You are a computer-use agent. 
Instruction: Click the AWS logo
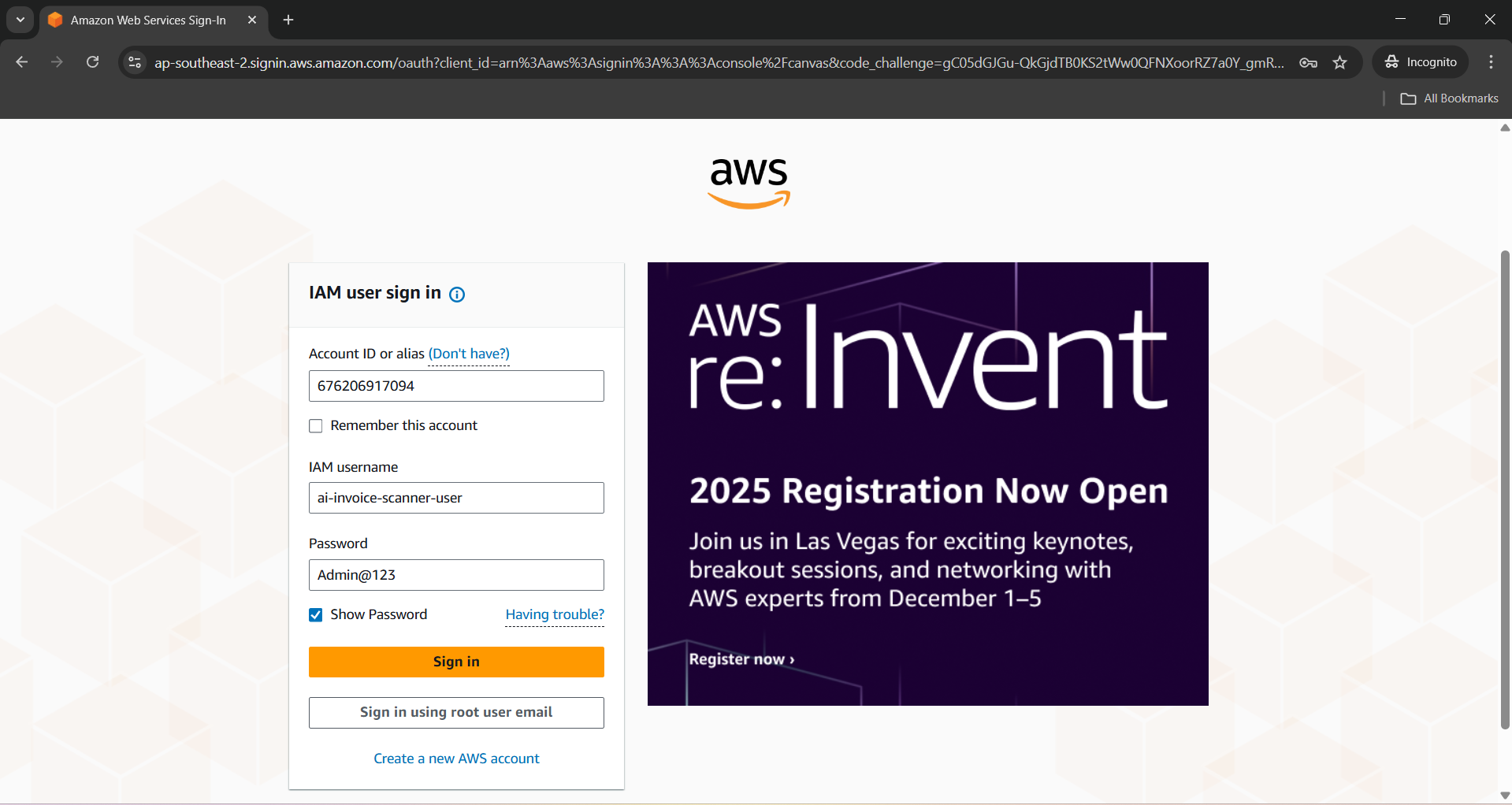(x=749, y=182)
